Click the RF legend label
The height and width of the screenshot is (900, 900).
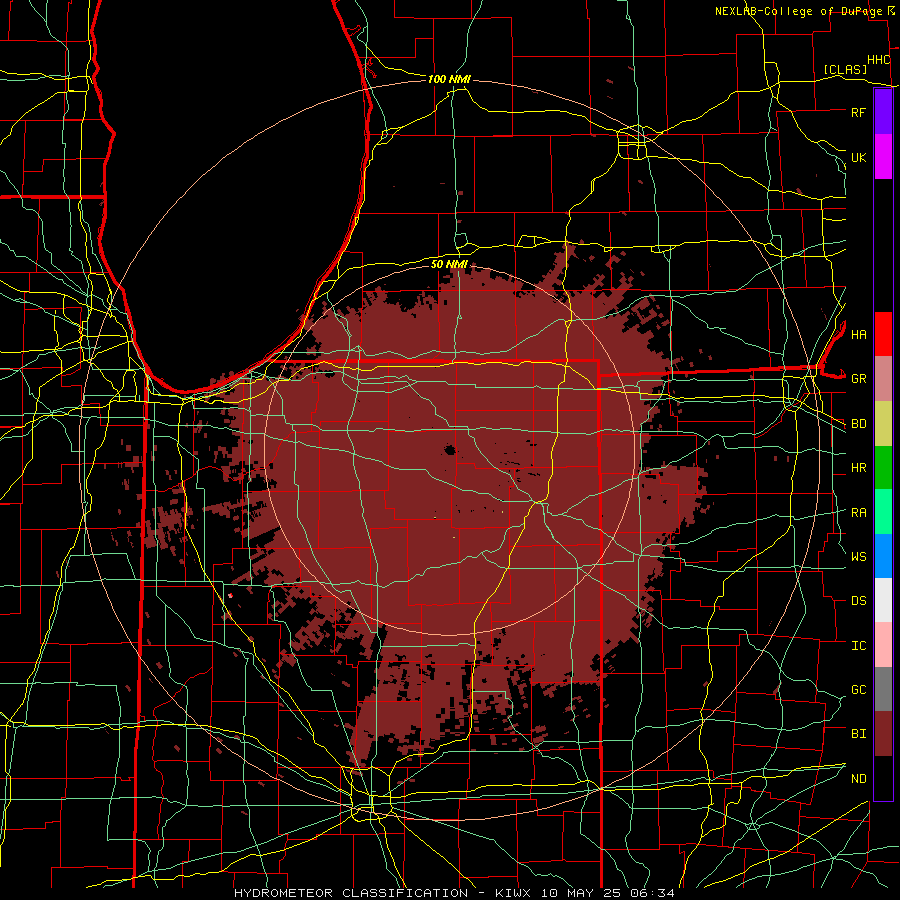pos(858,112)
